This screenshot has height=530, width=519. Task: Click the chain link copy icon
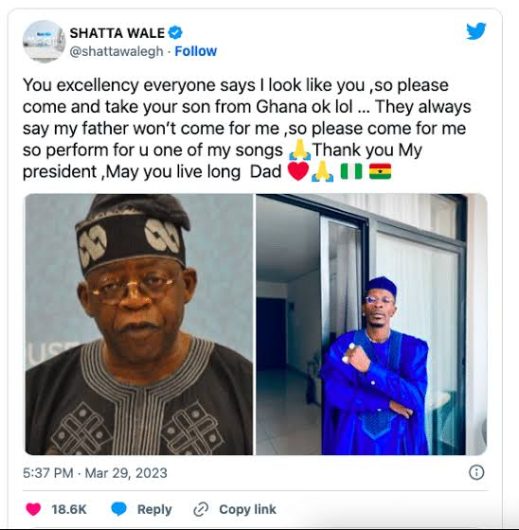[200, 509]
